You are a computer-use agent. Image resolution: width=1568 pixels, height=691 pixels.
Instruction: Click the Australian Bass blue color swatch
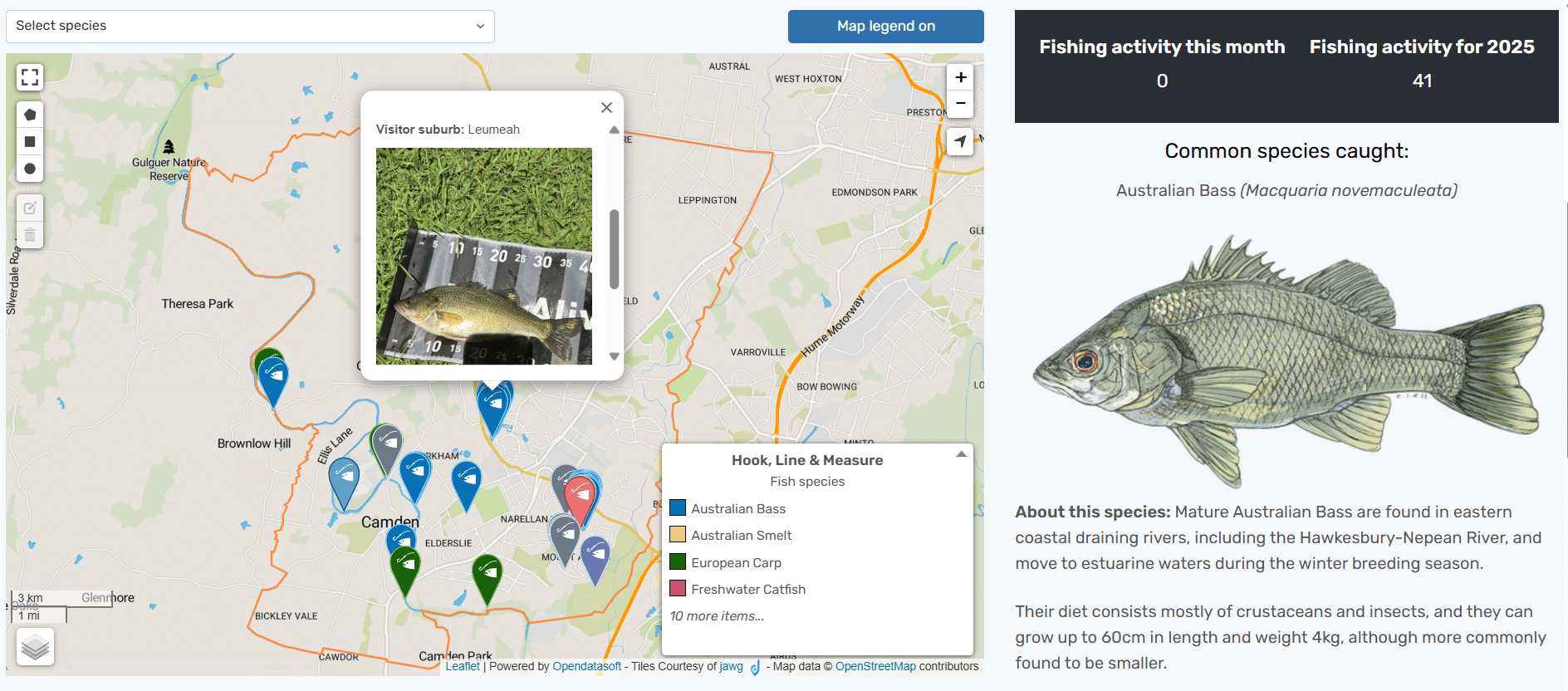(x=678, y=508)
